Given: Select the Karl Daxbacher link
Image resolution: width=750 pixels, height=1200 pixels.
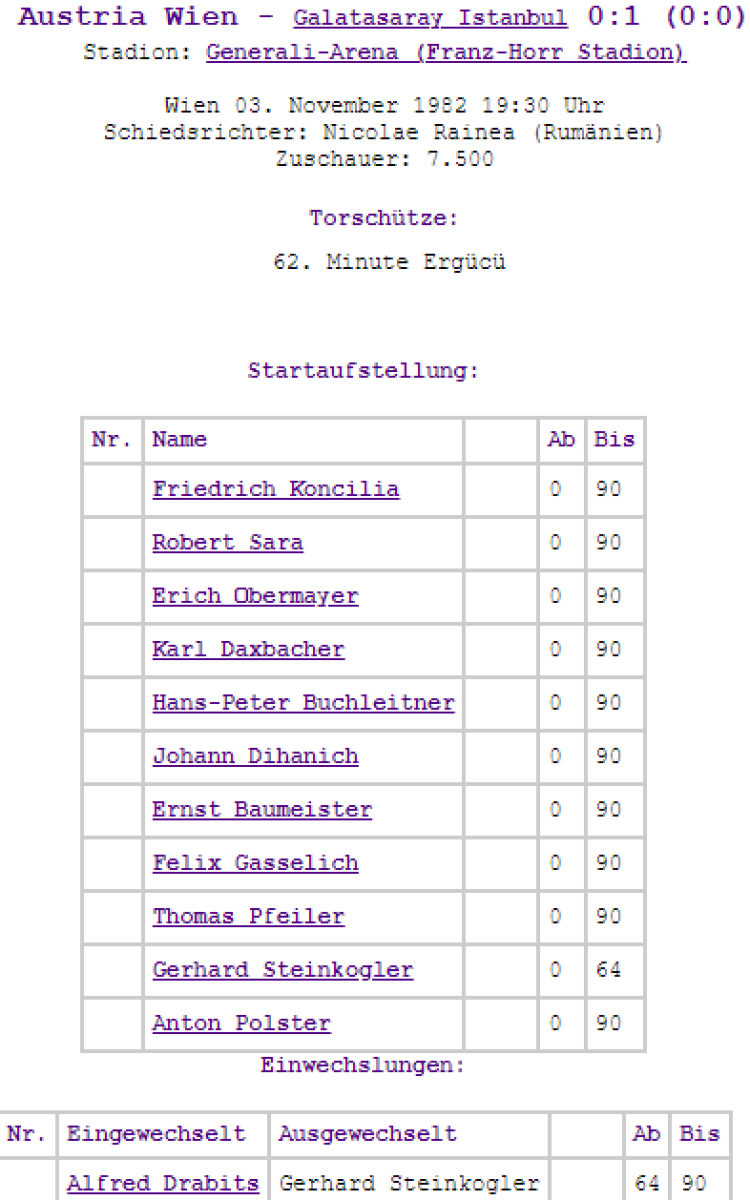Looking at the screenshot, I should point(248,649).
